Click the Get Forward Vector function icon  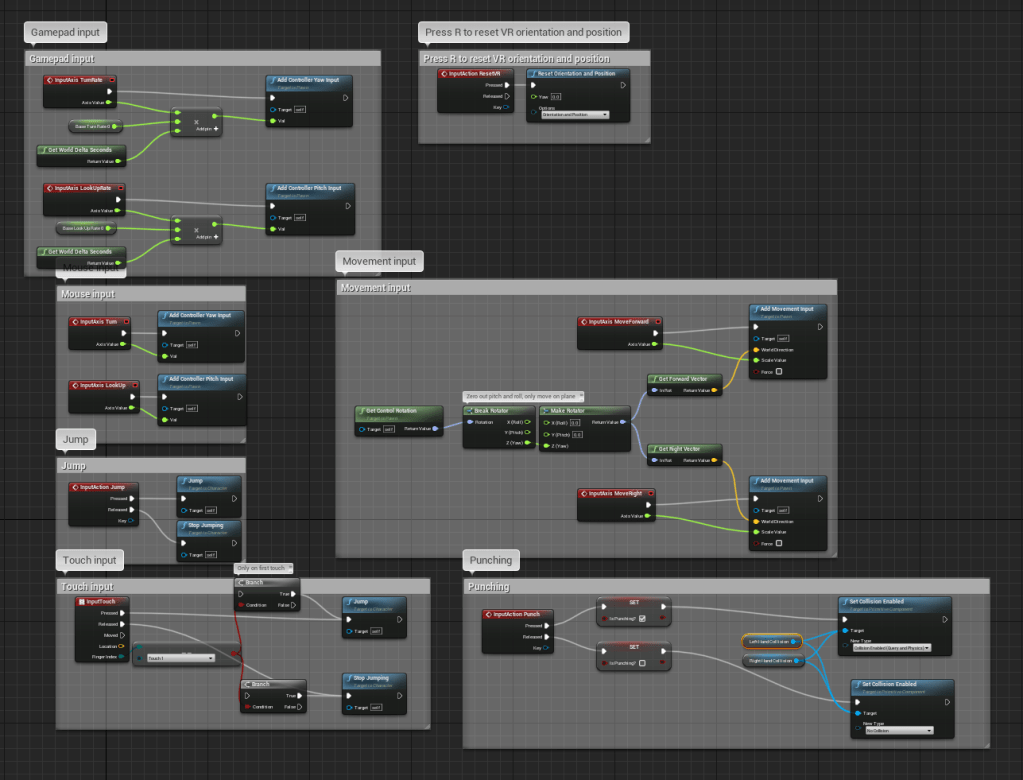(653, 379)
